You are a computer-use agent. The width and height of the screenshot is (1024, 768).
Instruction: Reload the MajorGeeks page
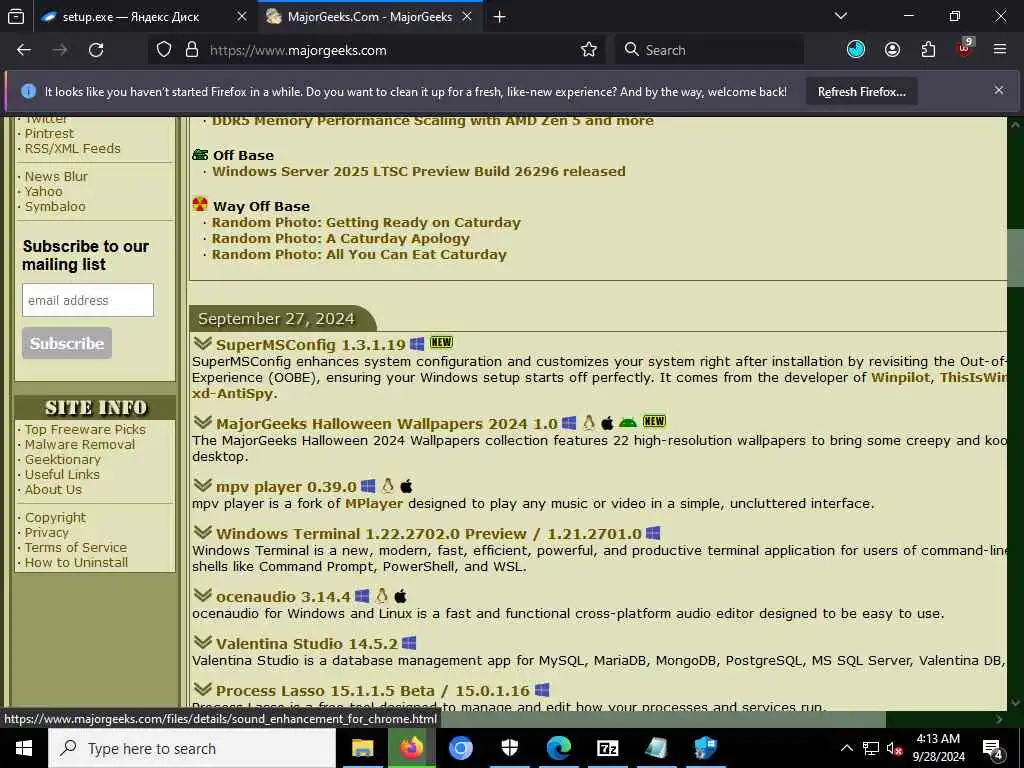(96, 50)
